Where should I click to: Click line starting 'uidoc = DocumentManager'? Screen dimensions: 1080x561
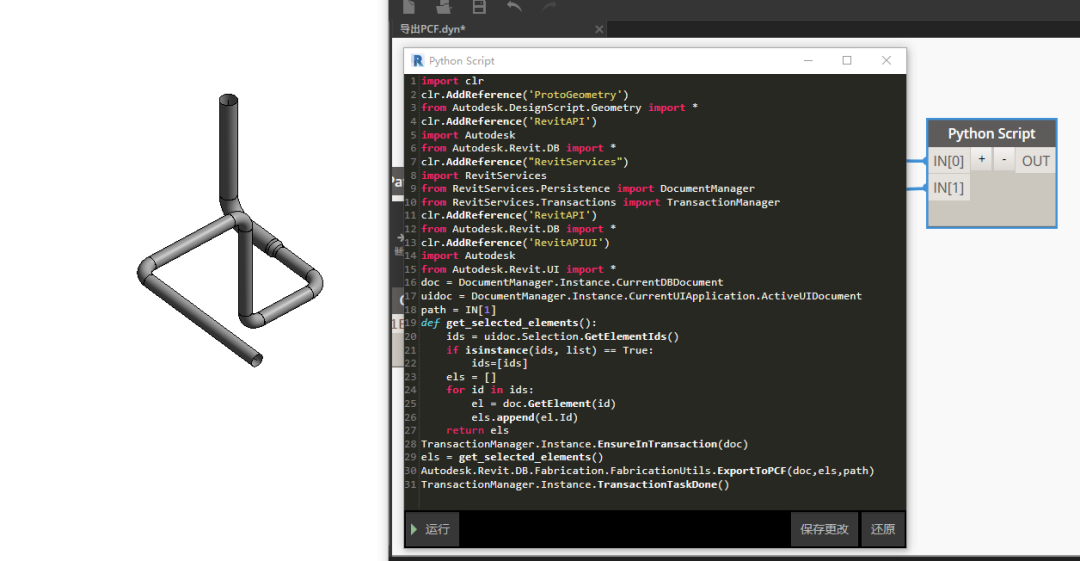(641, 296)
